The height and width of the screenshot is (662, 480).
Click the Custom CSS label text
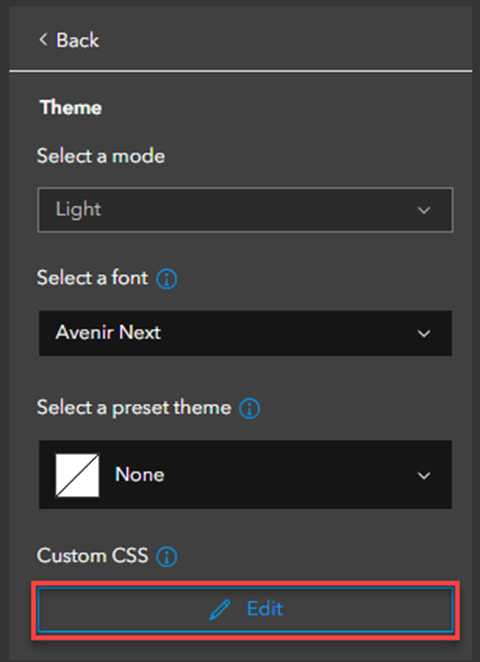point(92,556)
